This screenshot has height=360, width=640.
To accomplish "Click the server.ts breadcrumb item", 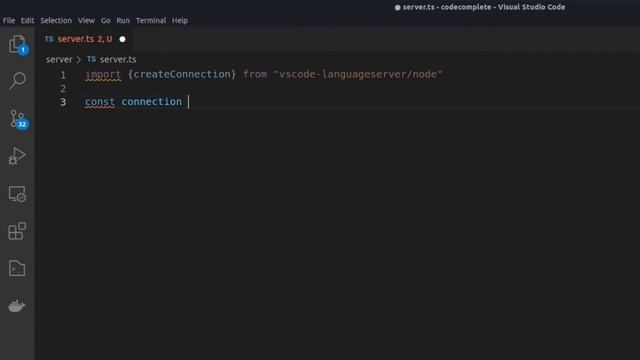I will point(118,60).
